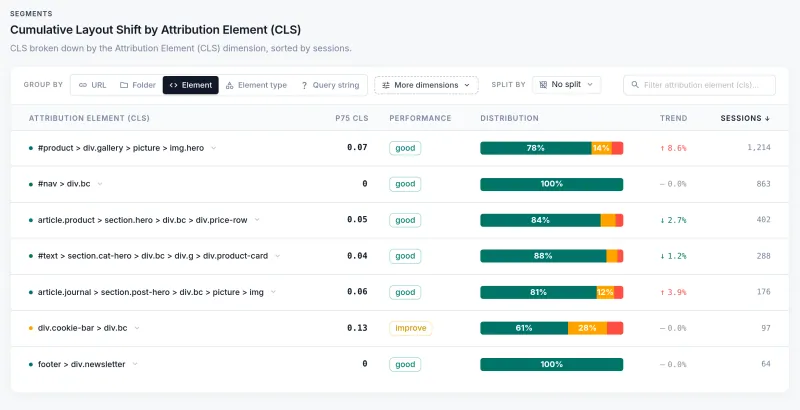Image resolution: width=800 pixels, height=410 pixels.
Task: Click the #product > div.gallery > picture > img.hero element
Action: [121, 148]
